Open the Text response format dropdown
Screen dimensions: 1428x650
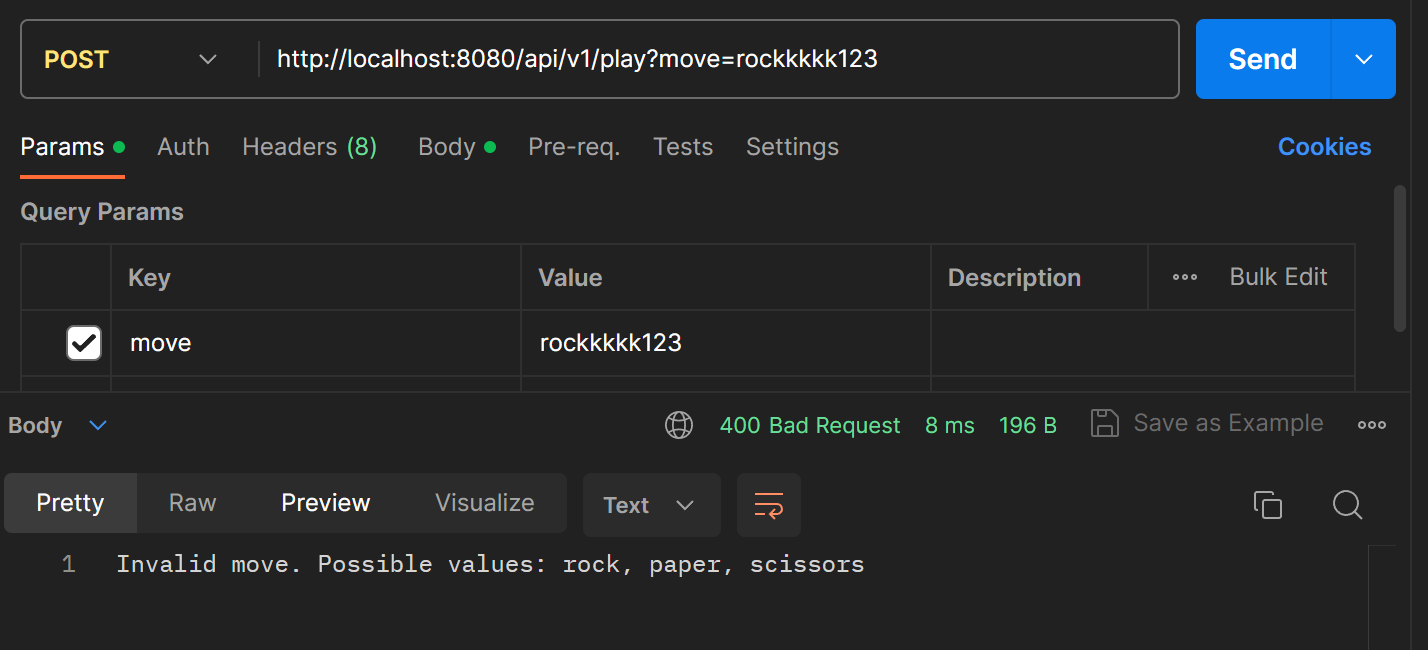point(651,505)
